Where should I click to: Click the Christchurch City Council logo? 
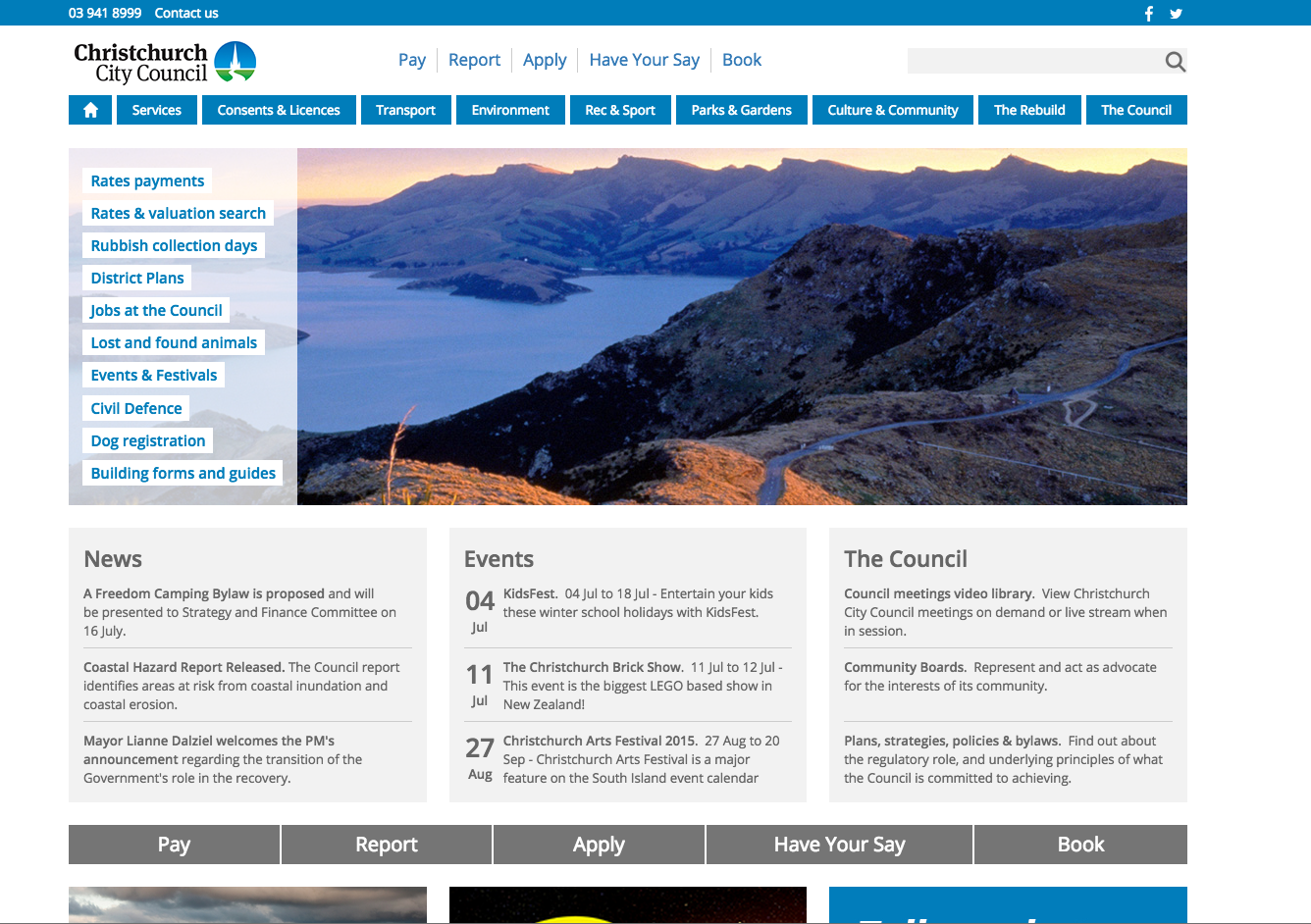pyautogui.click(x=165, y=62)
